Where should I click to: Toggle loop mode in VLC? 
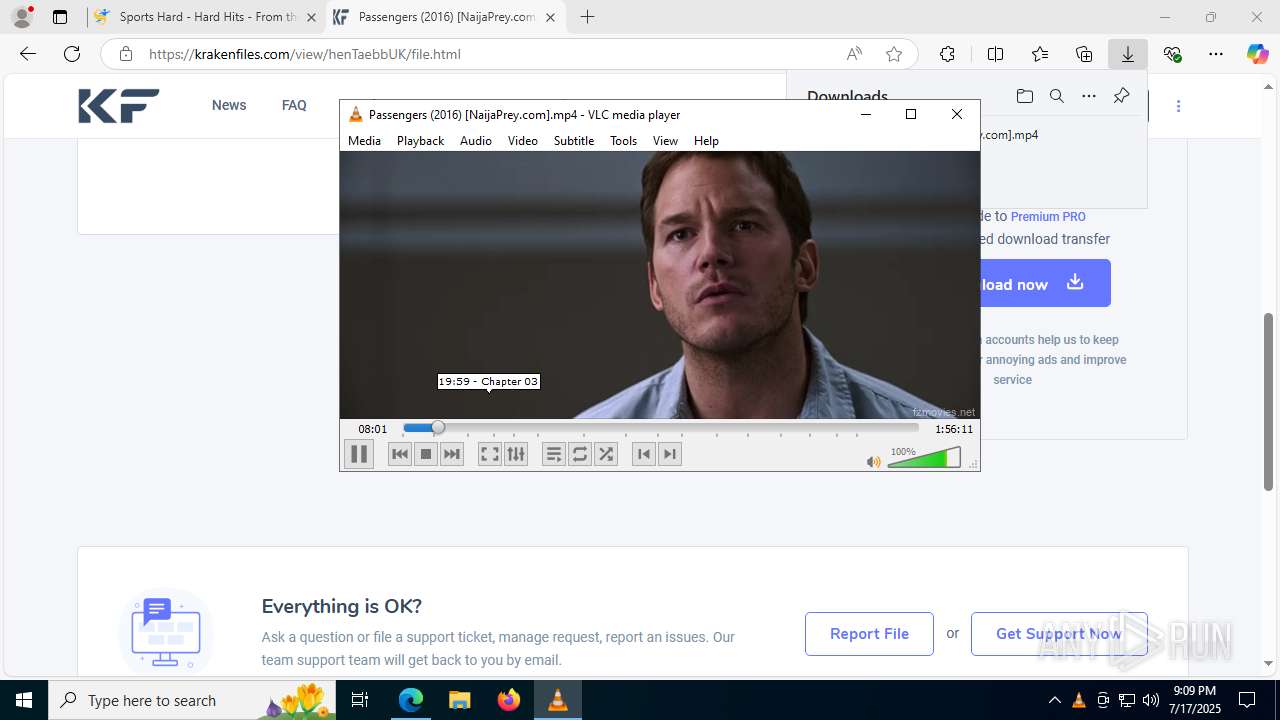point(580,454)
